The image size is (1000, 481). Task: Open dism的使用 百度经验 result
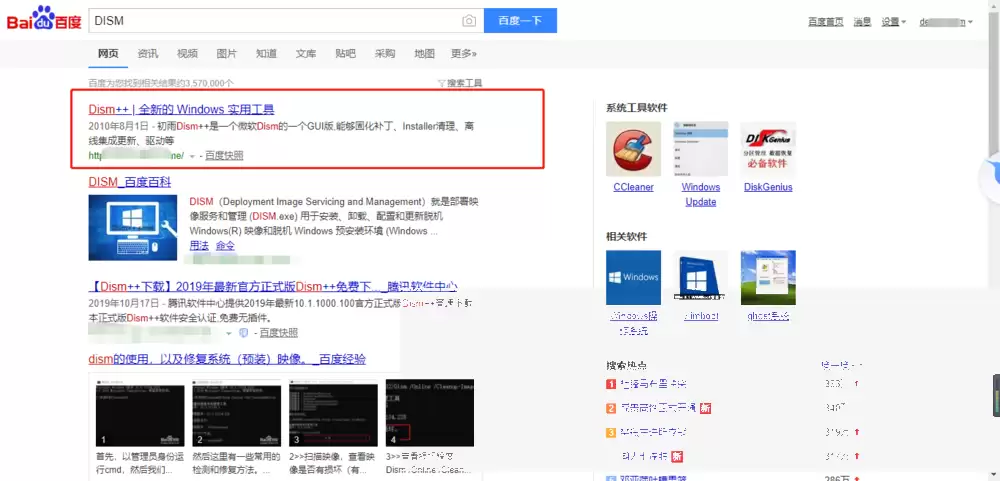point(227,359)
